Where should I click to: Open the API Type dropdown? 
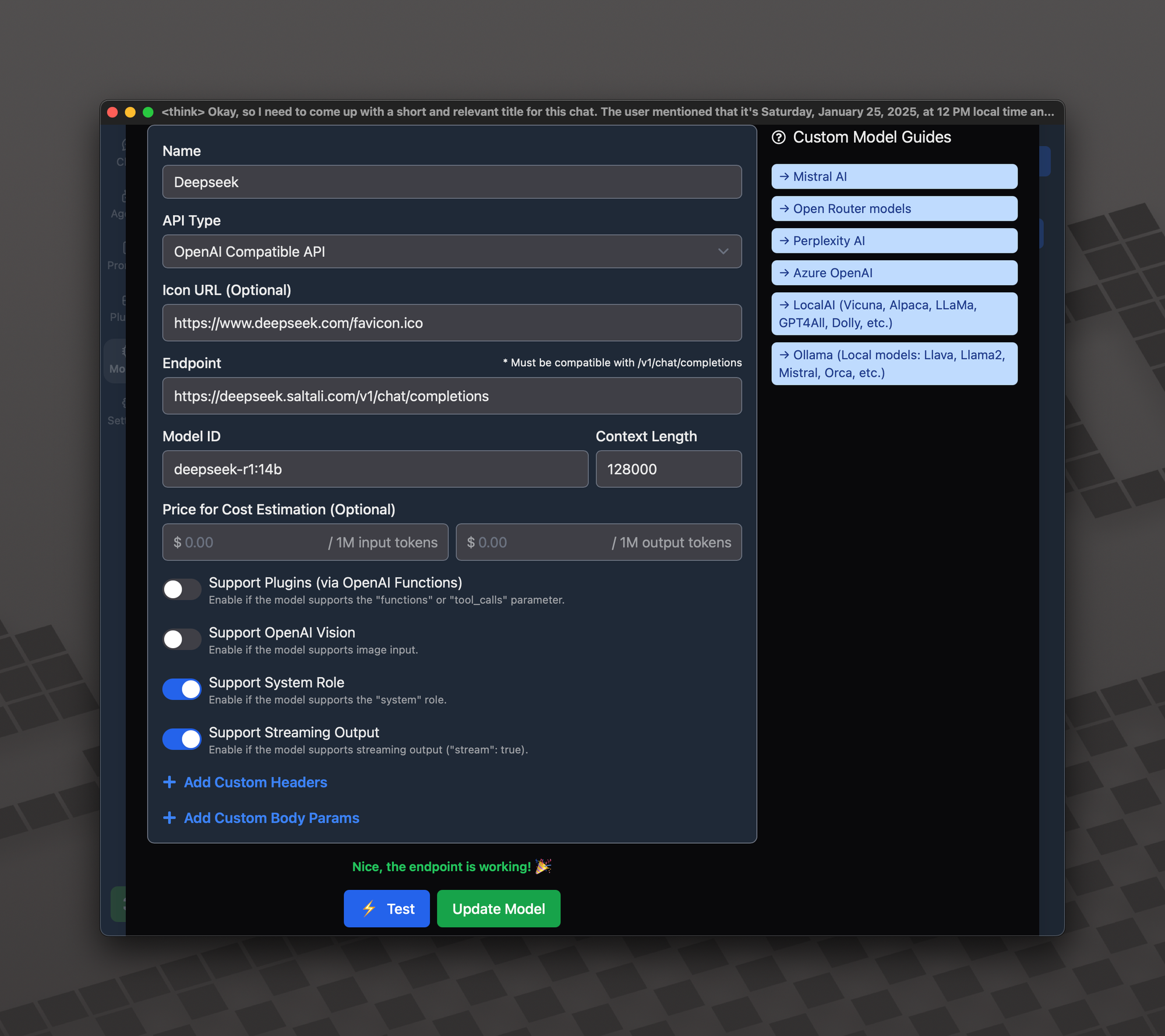(x=452, y=252)
